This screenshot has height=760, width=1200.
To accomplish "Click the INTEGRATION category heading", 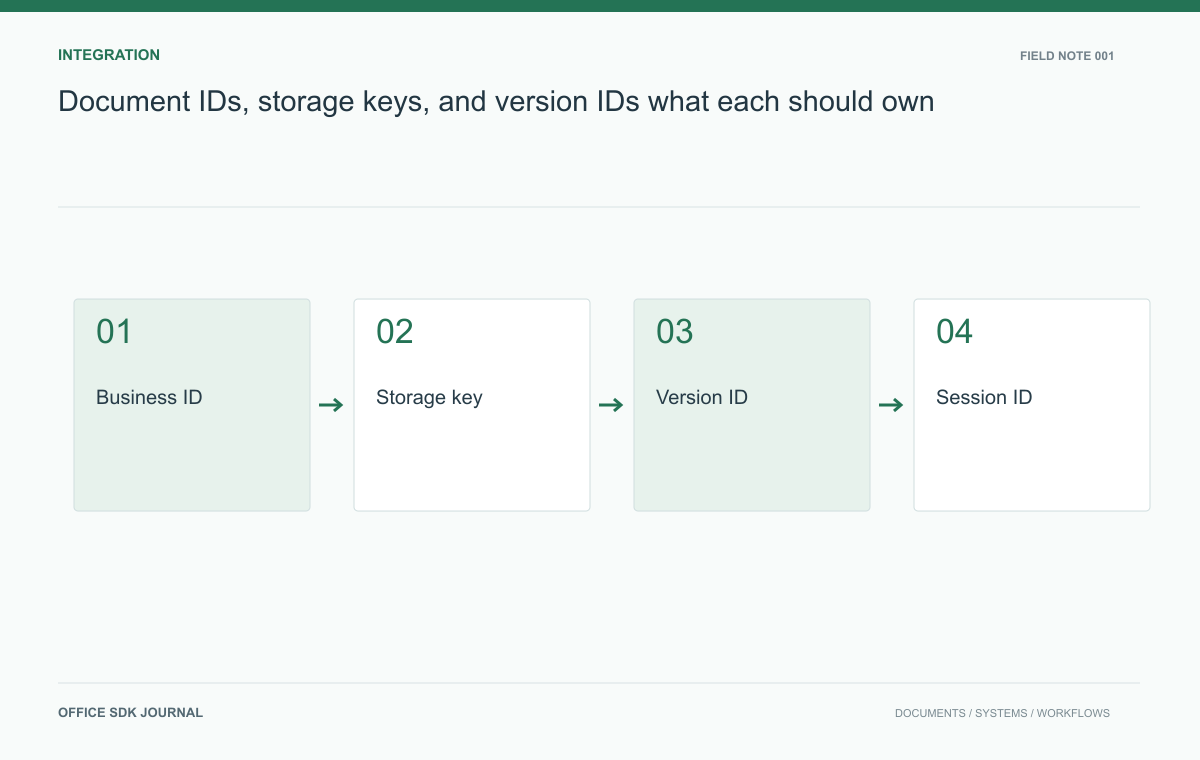I will 109,55.
